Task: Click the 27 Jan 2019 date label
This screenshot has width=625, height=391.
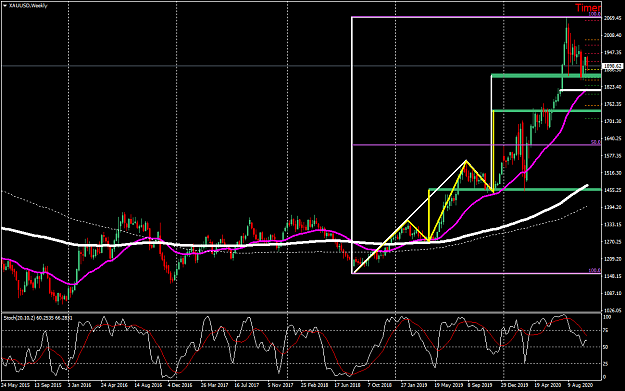Action: click(x=414, y=385)
